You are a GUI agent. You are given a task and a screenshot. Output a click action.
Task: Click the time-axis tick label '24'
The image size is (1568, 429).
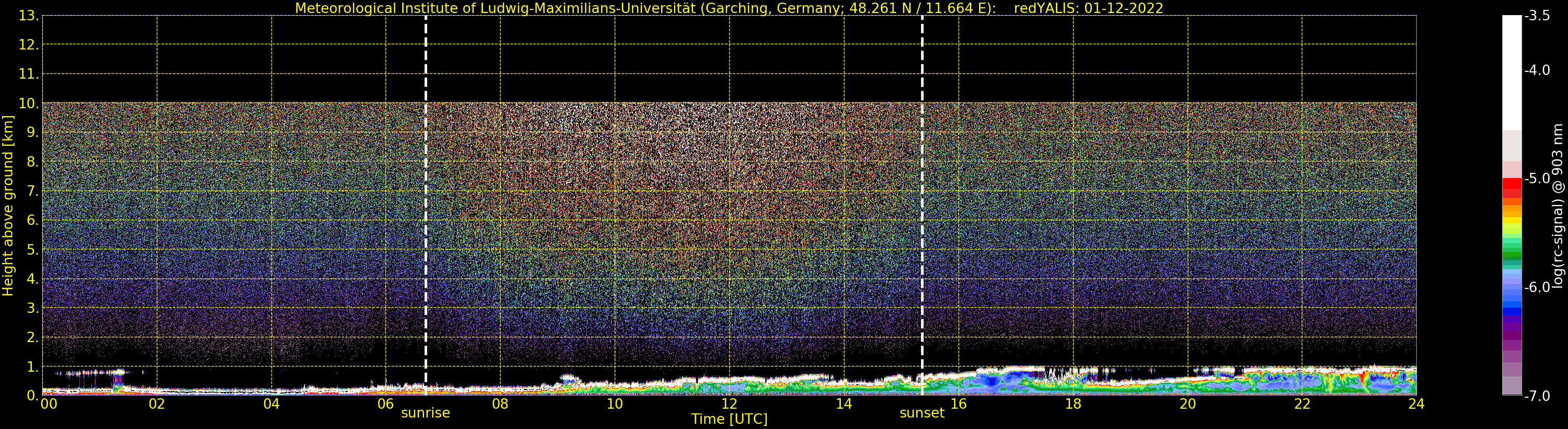point(1416,404)
